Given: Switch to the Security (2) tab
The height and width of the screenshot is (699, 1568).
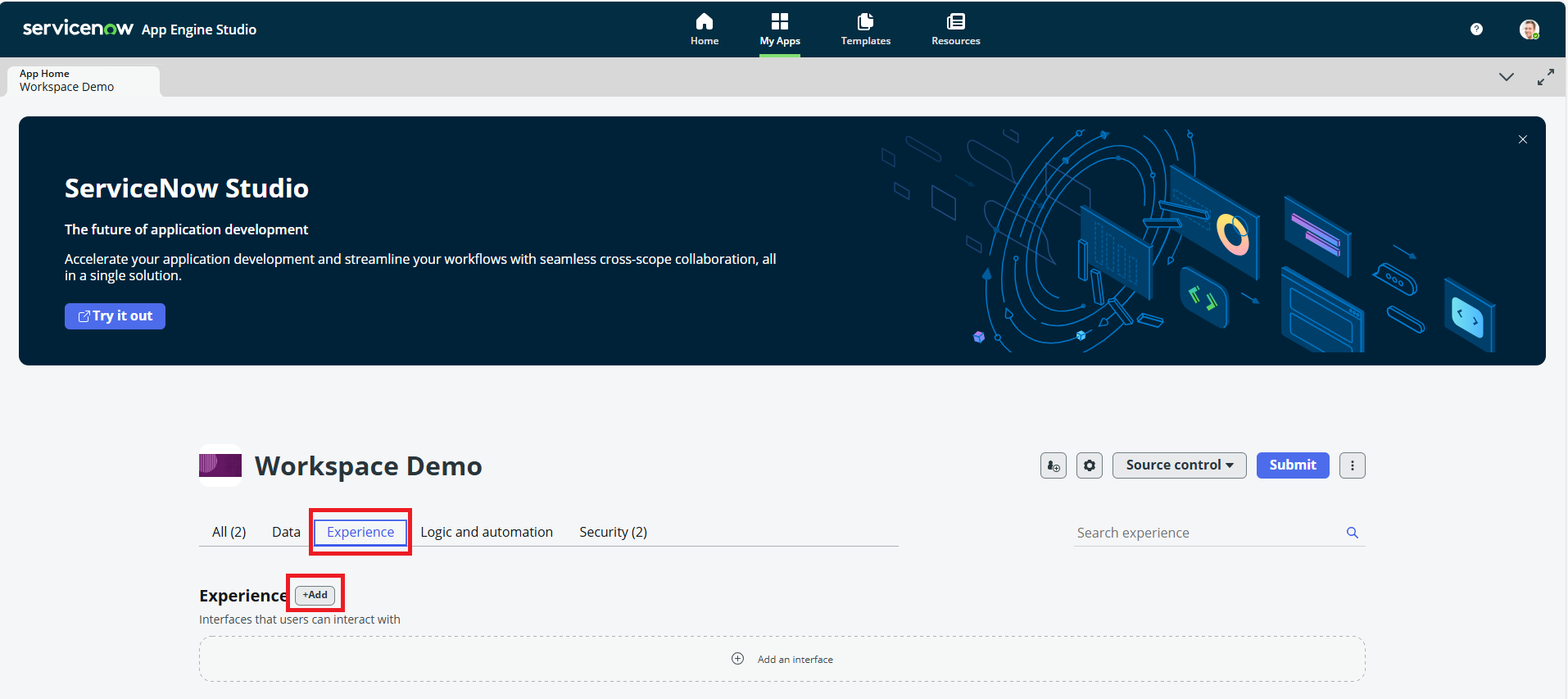Looking at the screenshot, I should [613, 532].
